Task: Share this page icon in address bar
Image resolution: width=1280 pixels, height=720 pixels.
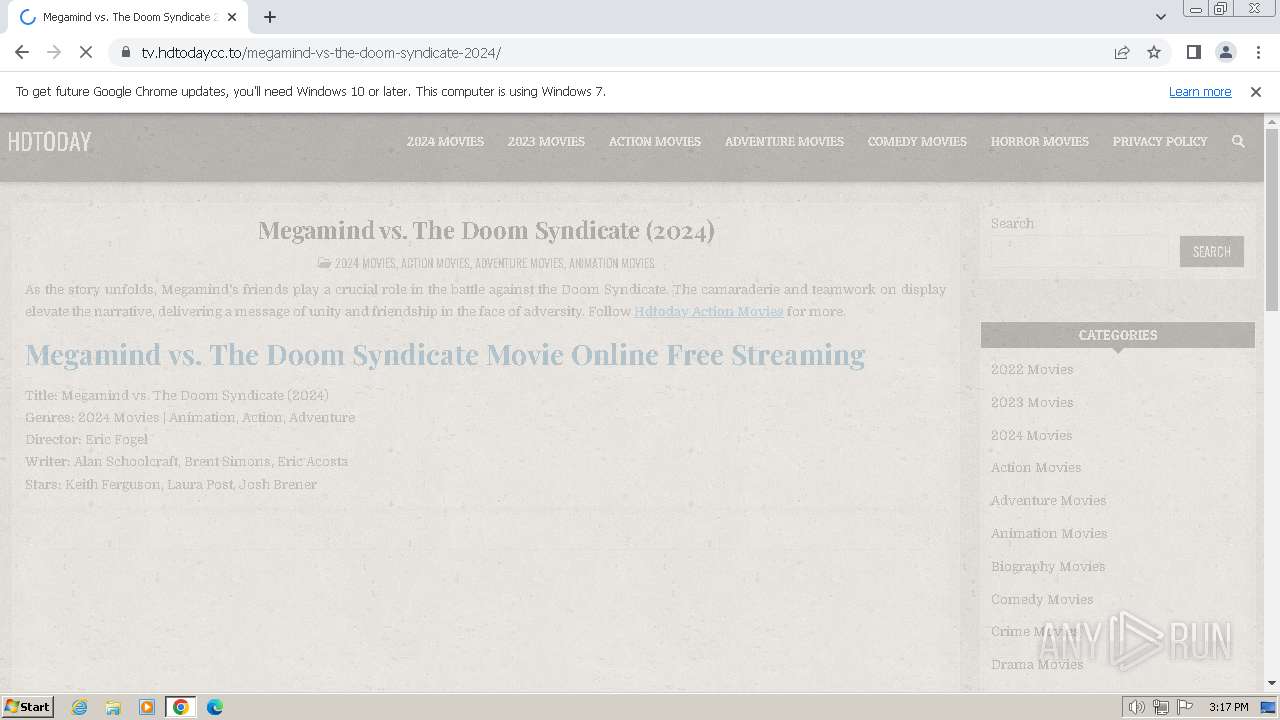Action: [1122, 52]
